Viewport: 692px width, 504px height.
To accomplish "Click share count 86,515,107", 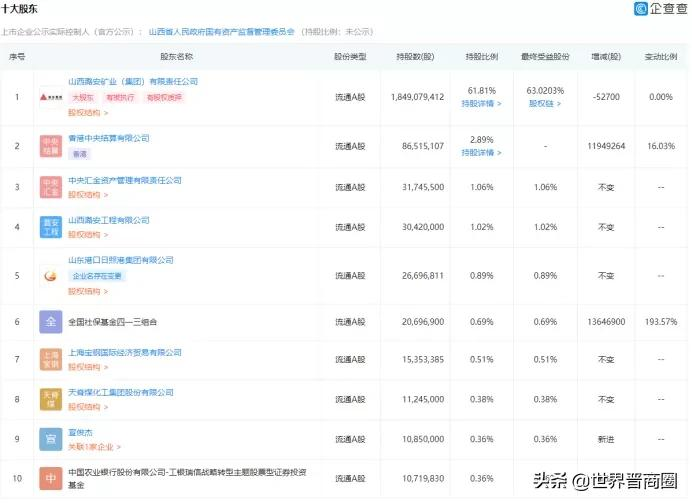I will pyautogui.click(x=423, y=146).
